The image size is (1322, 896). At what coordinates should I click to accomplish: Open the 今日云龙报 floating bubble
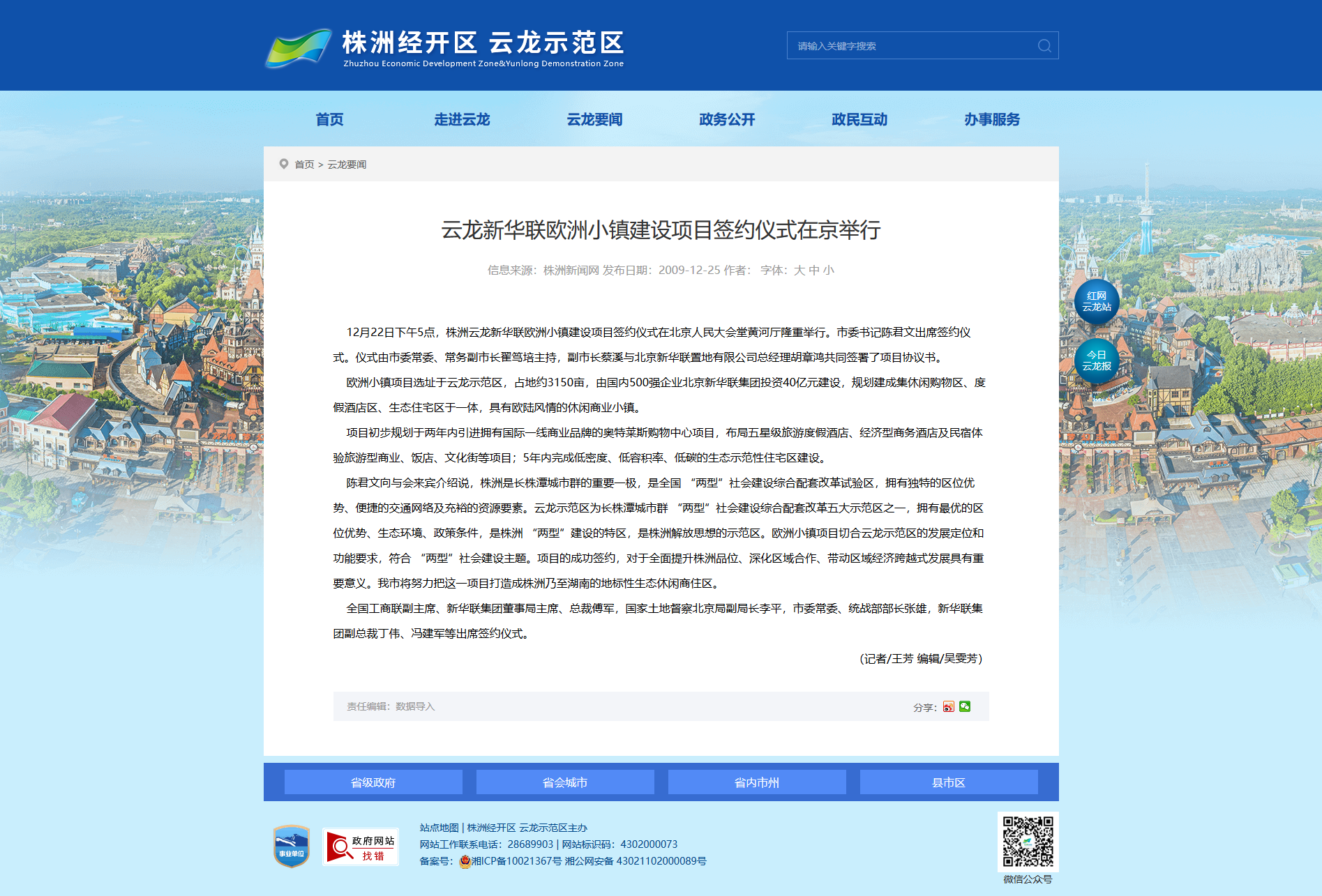point(1096,360)
